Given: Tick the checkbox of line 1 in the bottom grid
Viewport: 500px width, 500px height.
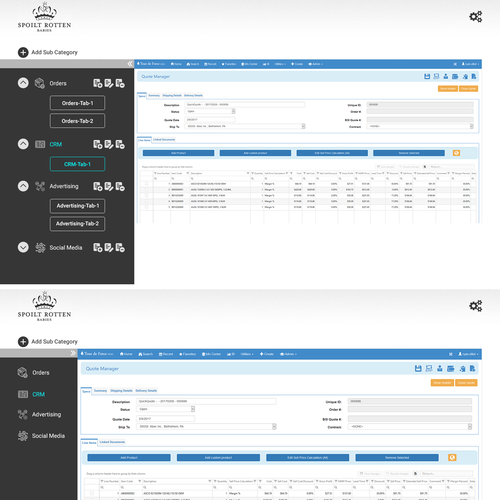Looking at the screenshot, I should pos(92,493).
